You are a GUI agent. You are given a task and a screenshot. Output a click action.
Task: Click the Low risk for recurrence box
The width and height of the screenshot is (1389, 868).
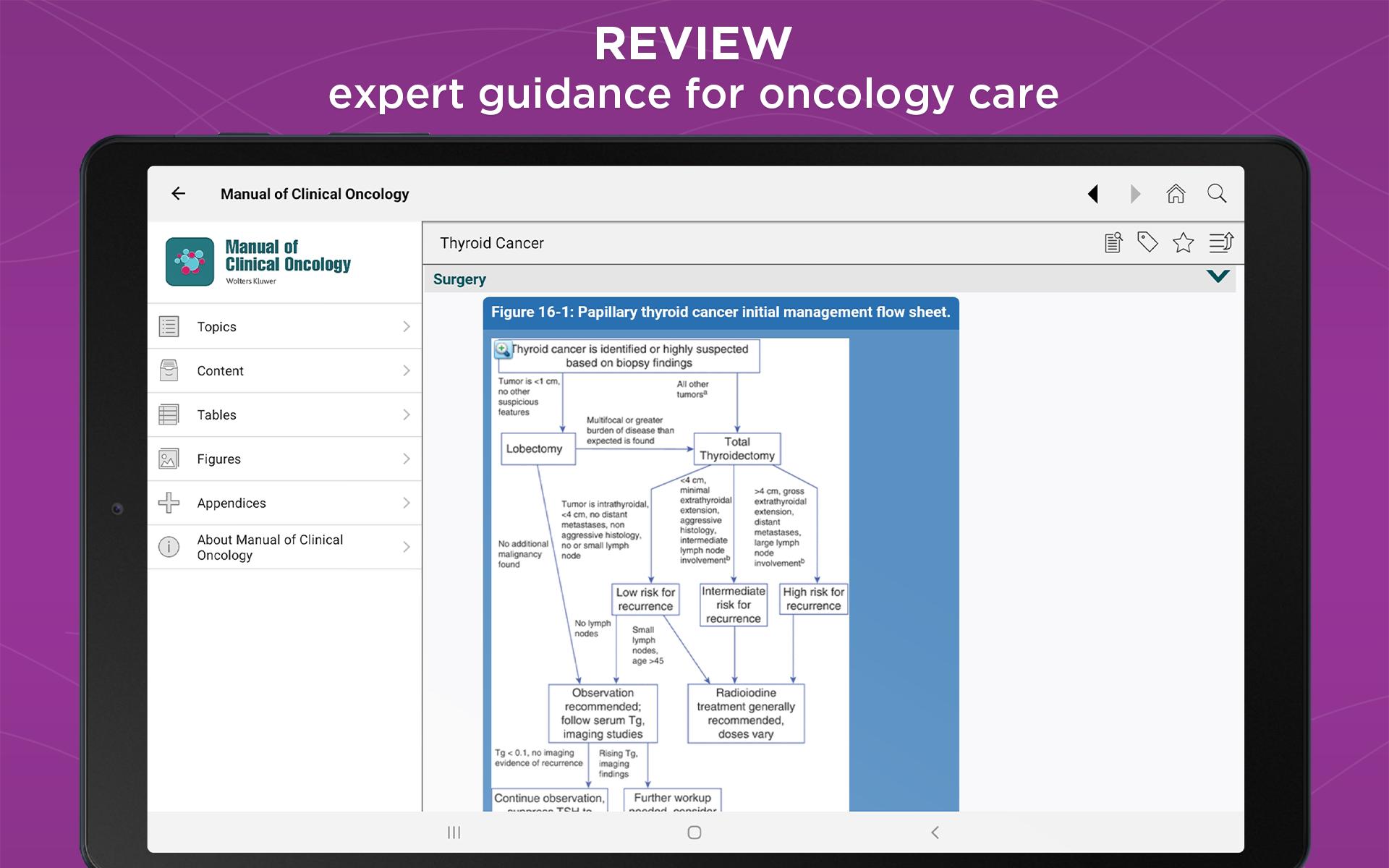point(645,600)
